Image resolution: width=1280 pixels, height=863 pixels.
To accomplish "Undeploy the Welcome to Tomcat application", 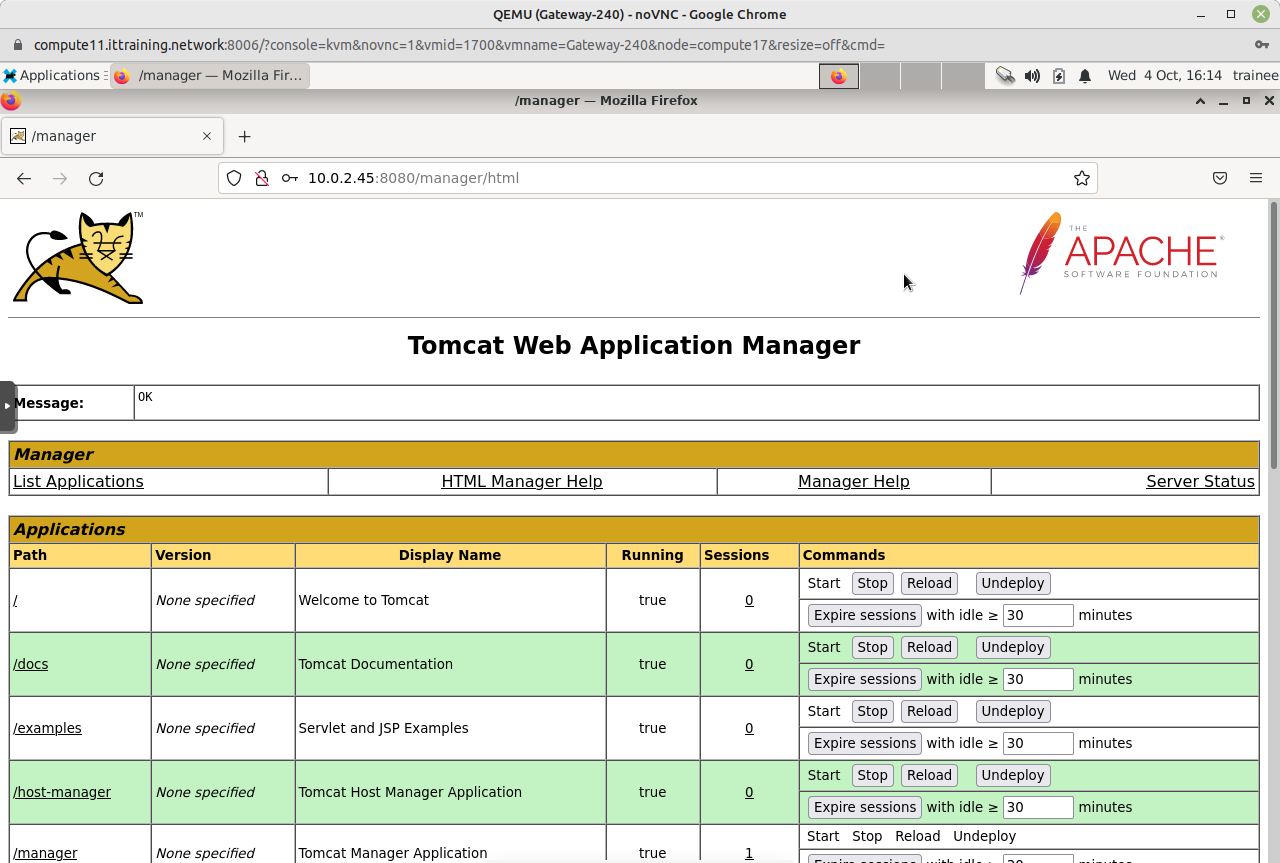I will (1012, 583).
